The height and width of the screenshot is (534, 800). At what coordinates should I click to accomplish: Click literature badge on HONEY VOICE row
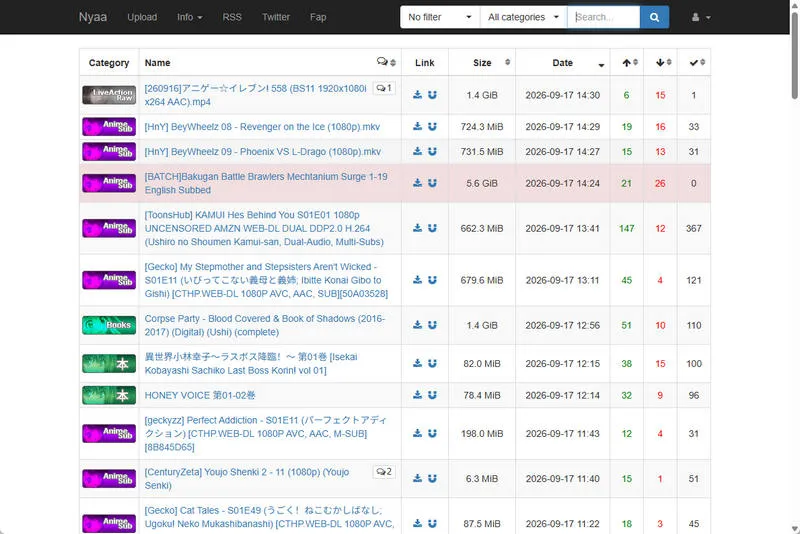click(x=109, y=395)
